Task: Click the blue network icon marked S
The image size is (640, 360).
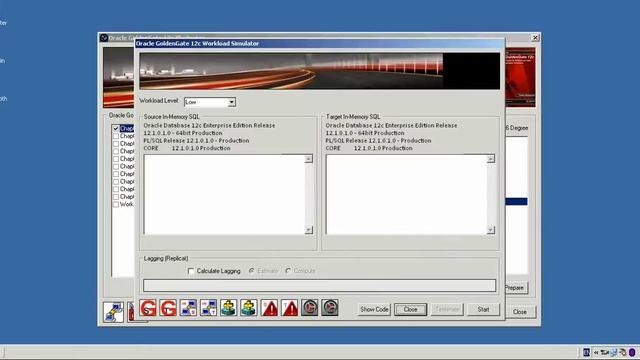Action: (188, 308)
